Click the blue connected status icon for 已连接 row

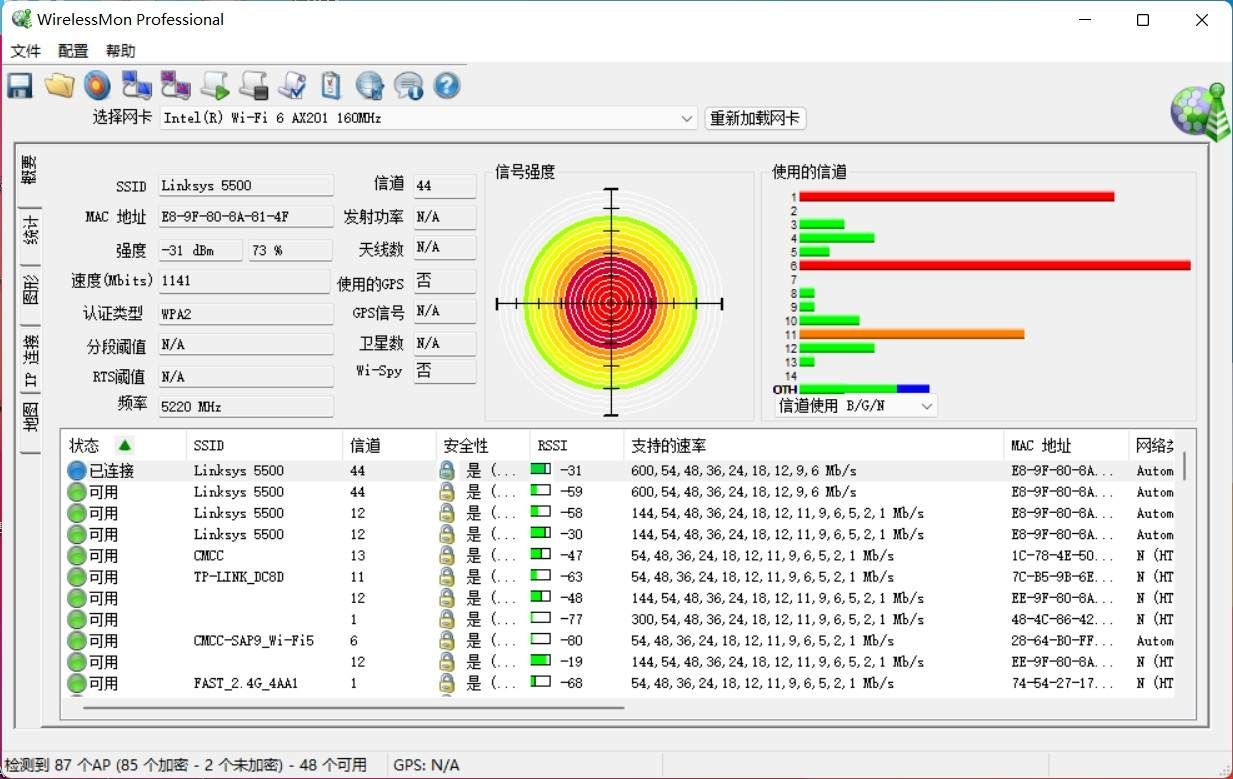click(x=77, y=470)
